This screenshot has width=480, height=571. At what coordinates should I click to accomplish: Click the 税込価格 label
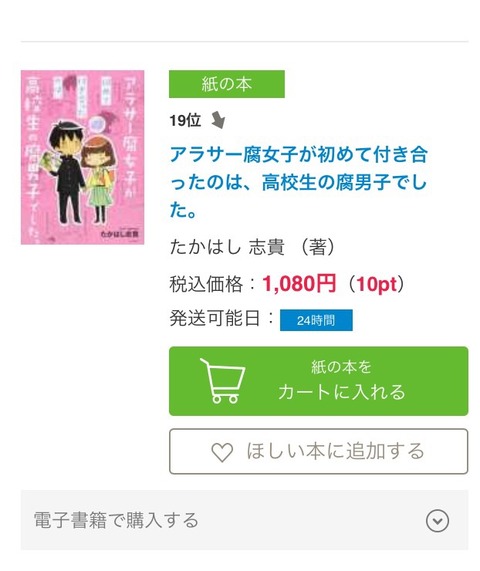point(206,284)
